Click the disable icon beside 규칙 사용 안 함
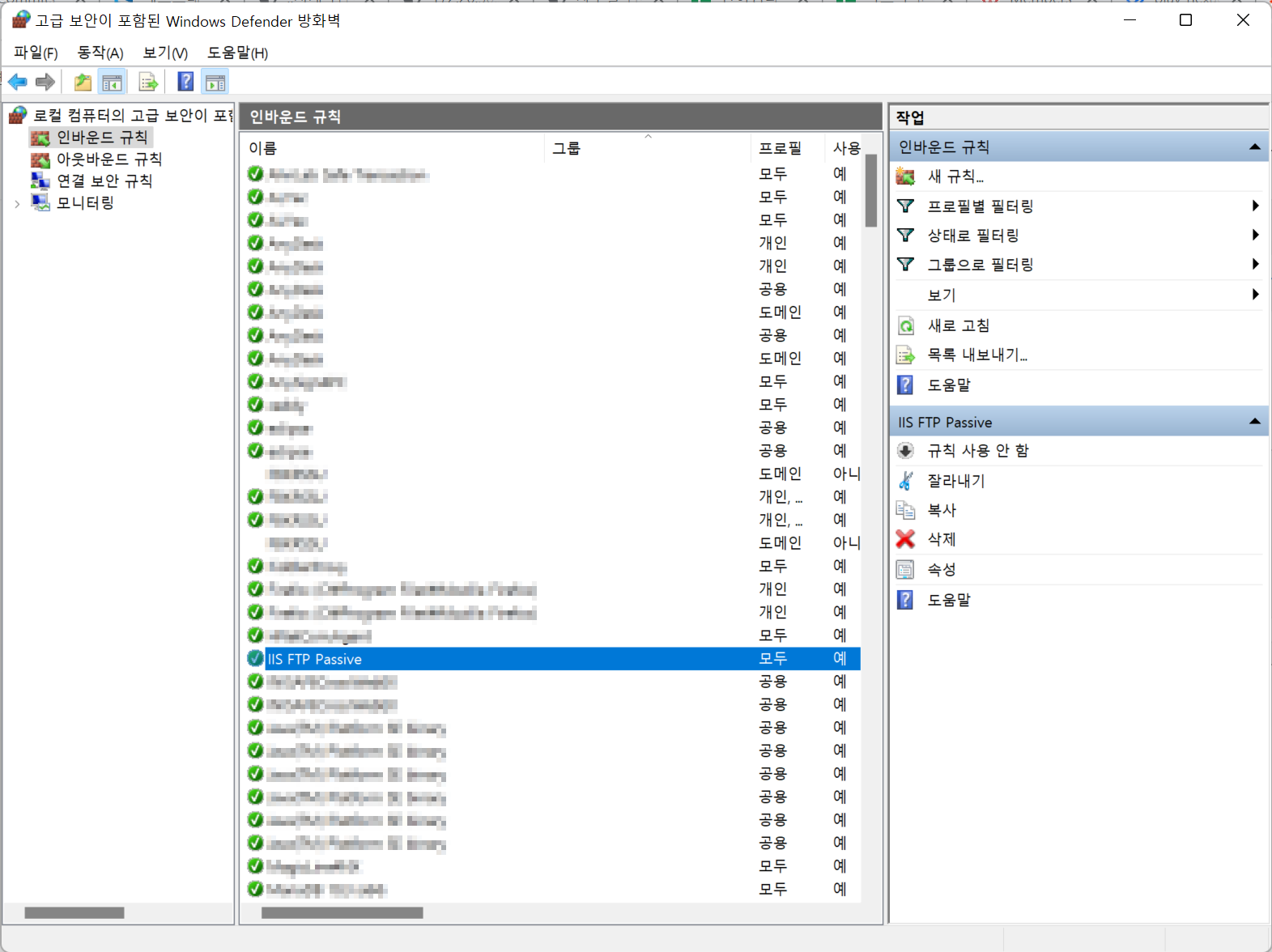This screenshot has width=1272, height=952. pyautogui.click(x=906, y=450)
